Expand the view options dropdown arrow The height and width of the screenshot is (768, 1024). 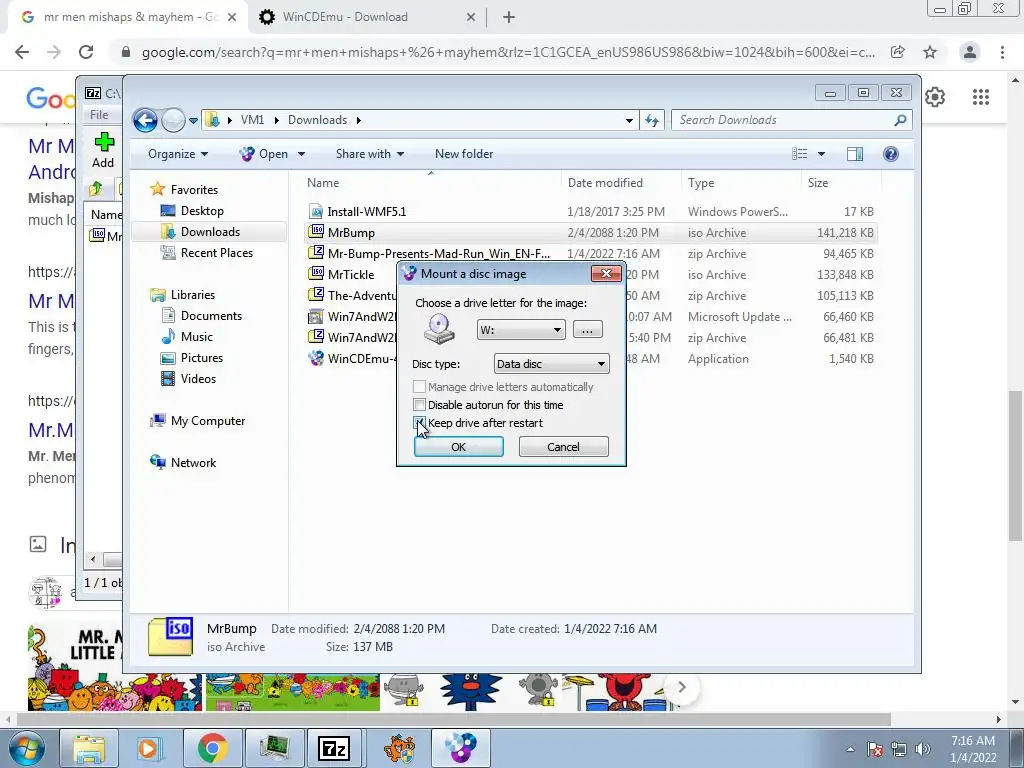click(x=822, y=154)
